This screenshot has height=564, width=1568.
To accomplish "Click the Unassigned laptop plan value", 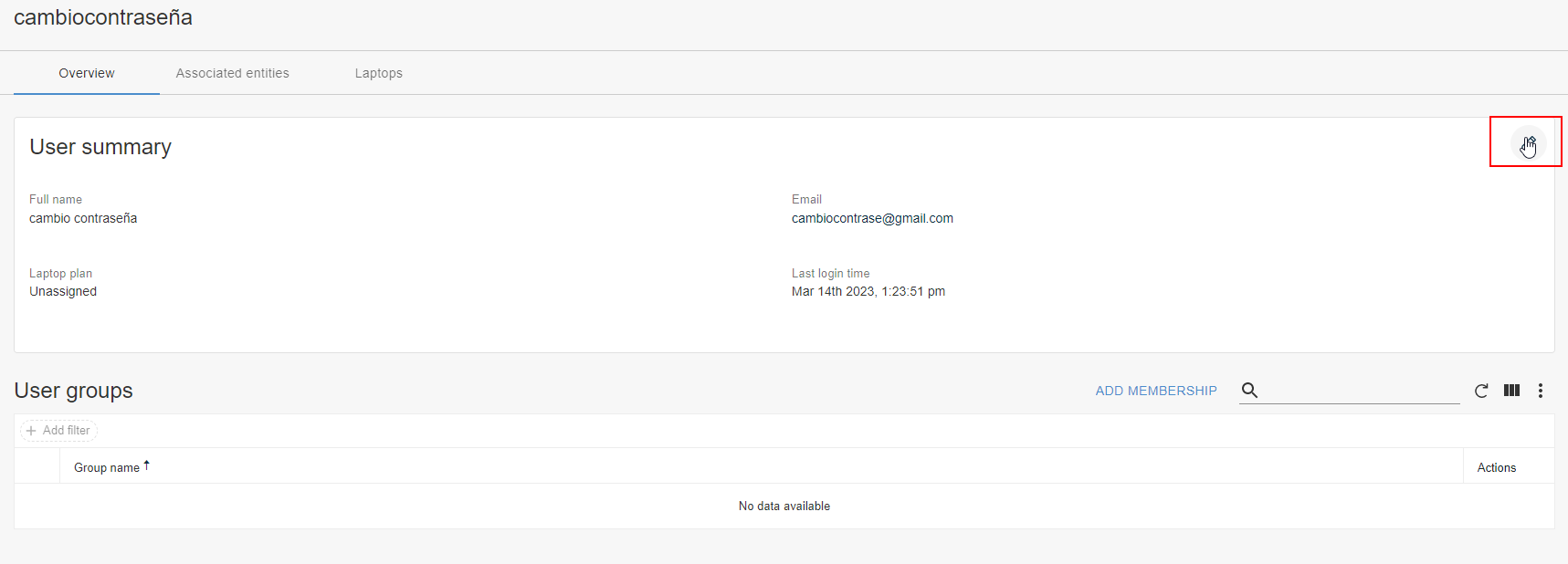I will [x=63, y=291].
